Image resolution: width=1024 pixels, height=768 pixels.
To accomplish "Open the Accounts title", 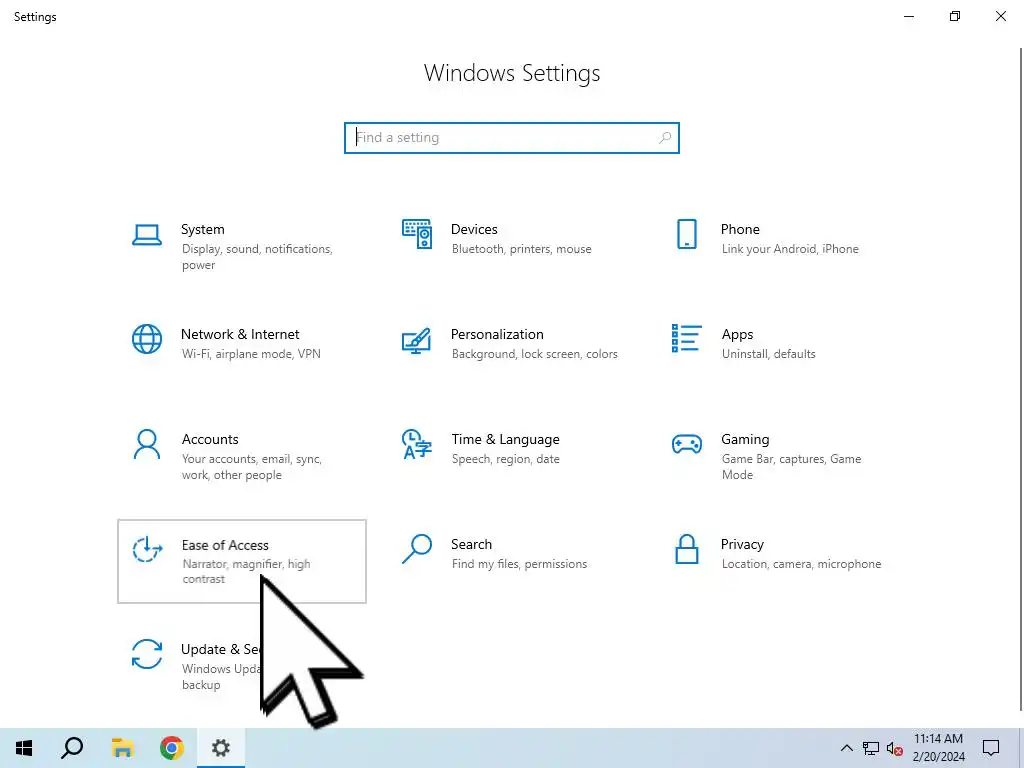I will pos(210,440).
